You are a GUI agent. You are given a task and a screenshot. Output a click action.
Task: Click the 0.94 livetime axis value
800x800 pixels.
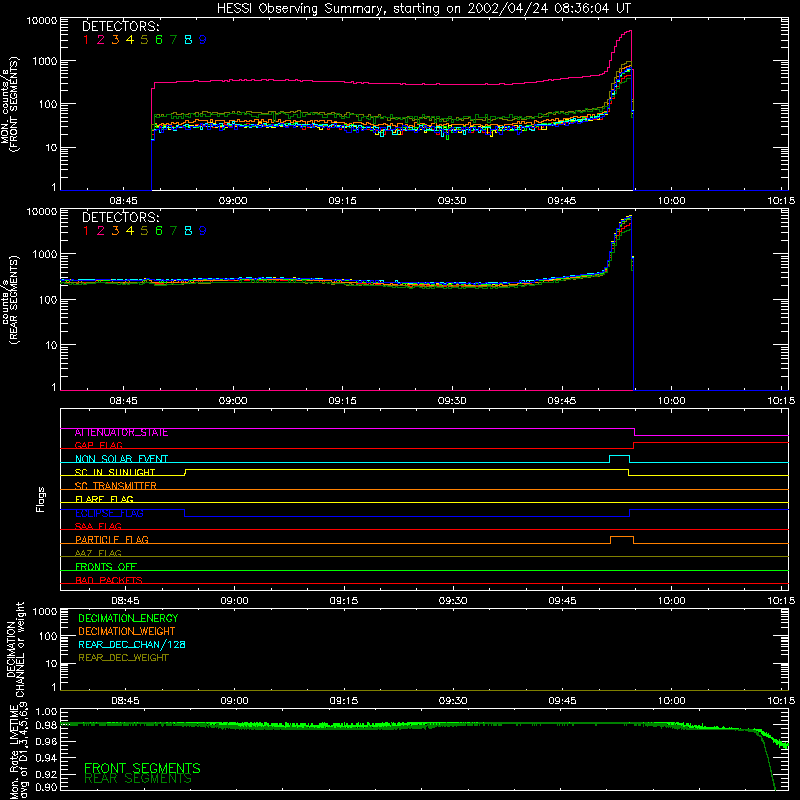(x=46, y=758)
